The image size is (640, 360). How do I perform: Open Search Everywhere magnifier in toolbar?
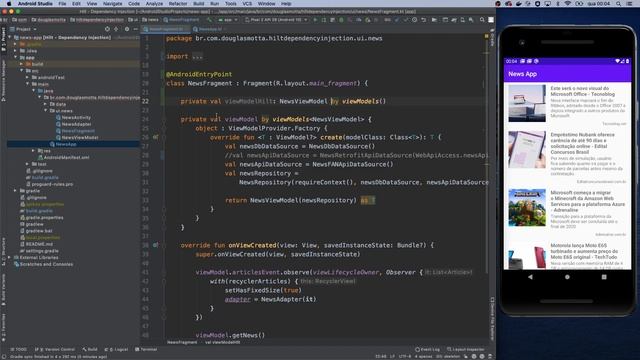(482, 20)
